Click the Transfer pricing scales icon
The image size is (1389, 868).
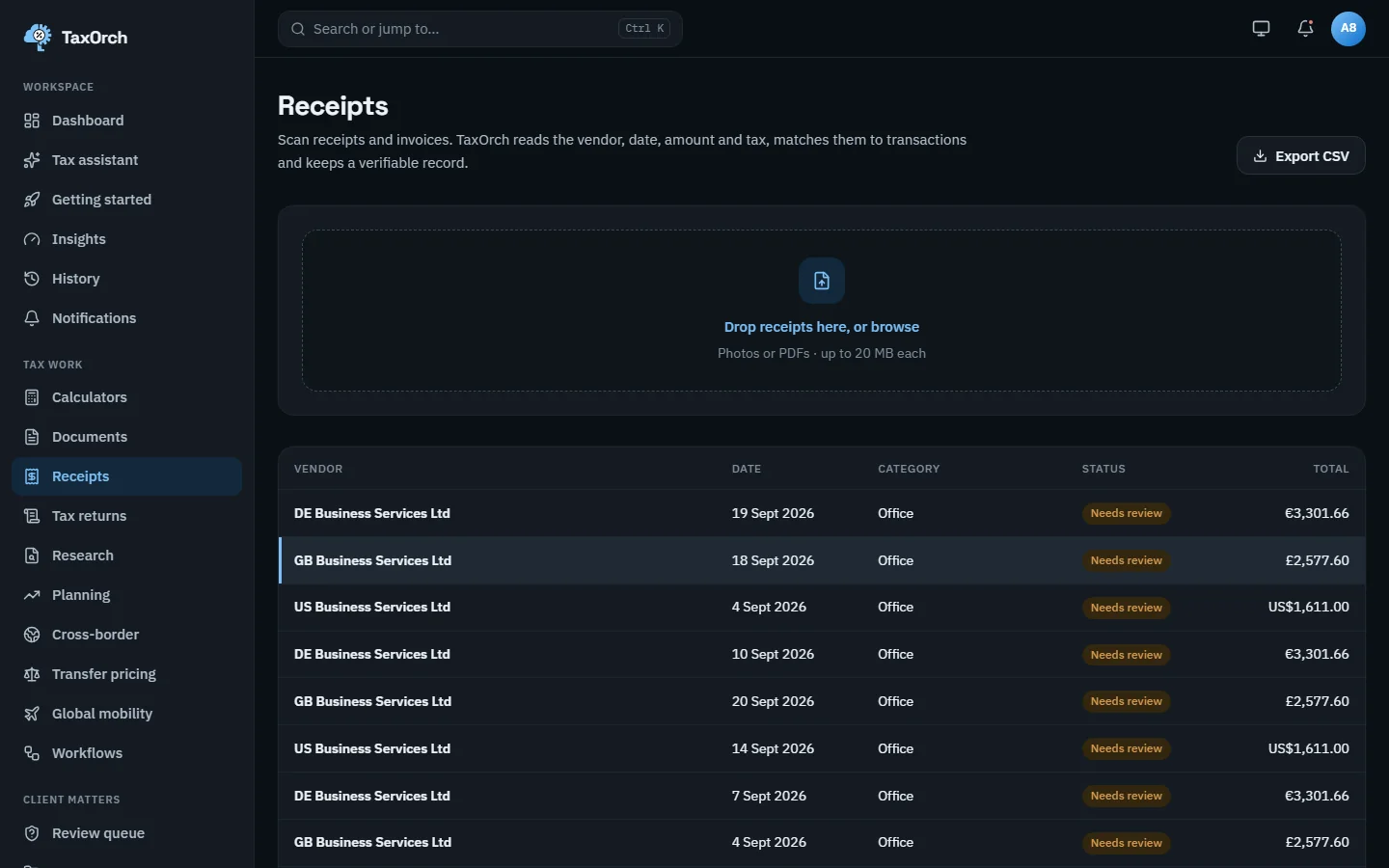(32, 674)
